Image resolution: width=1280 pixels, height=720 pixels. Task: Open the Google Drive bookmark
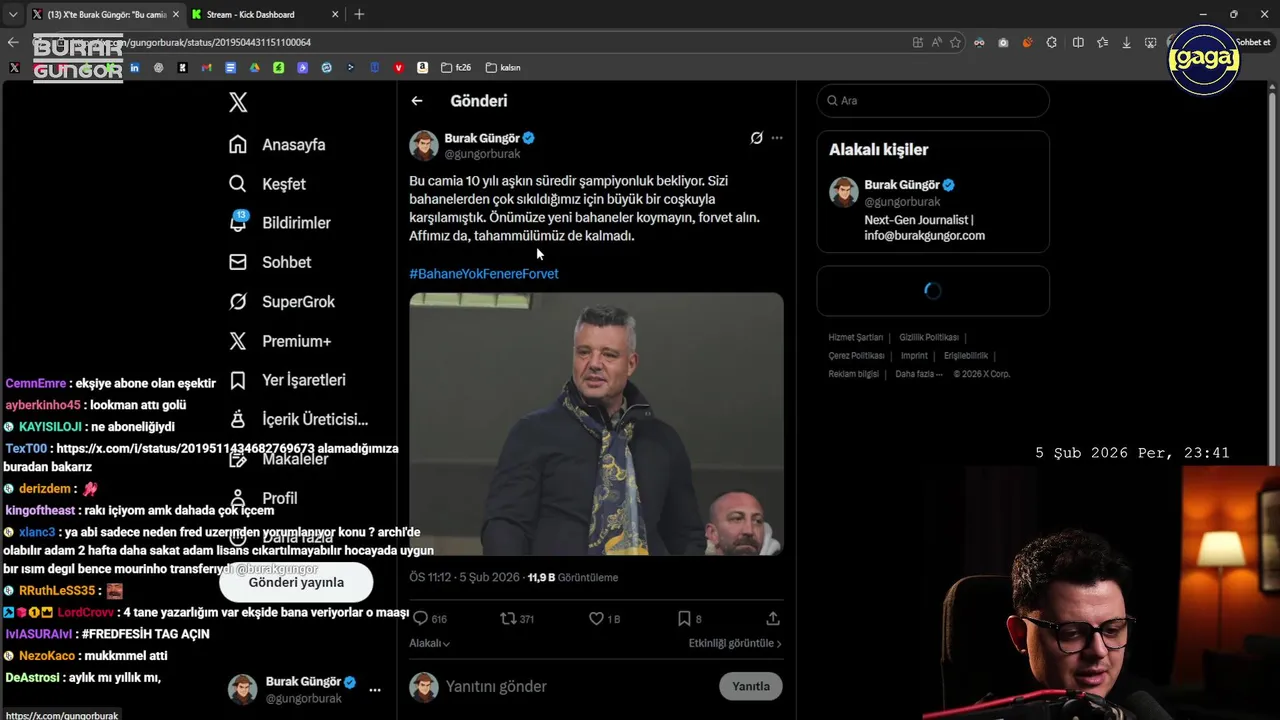[x=254, y=68]
